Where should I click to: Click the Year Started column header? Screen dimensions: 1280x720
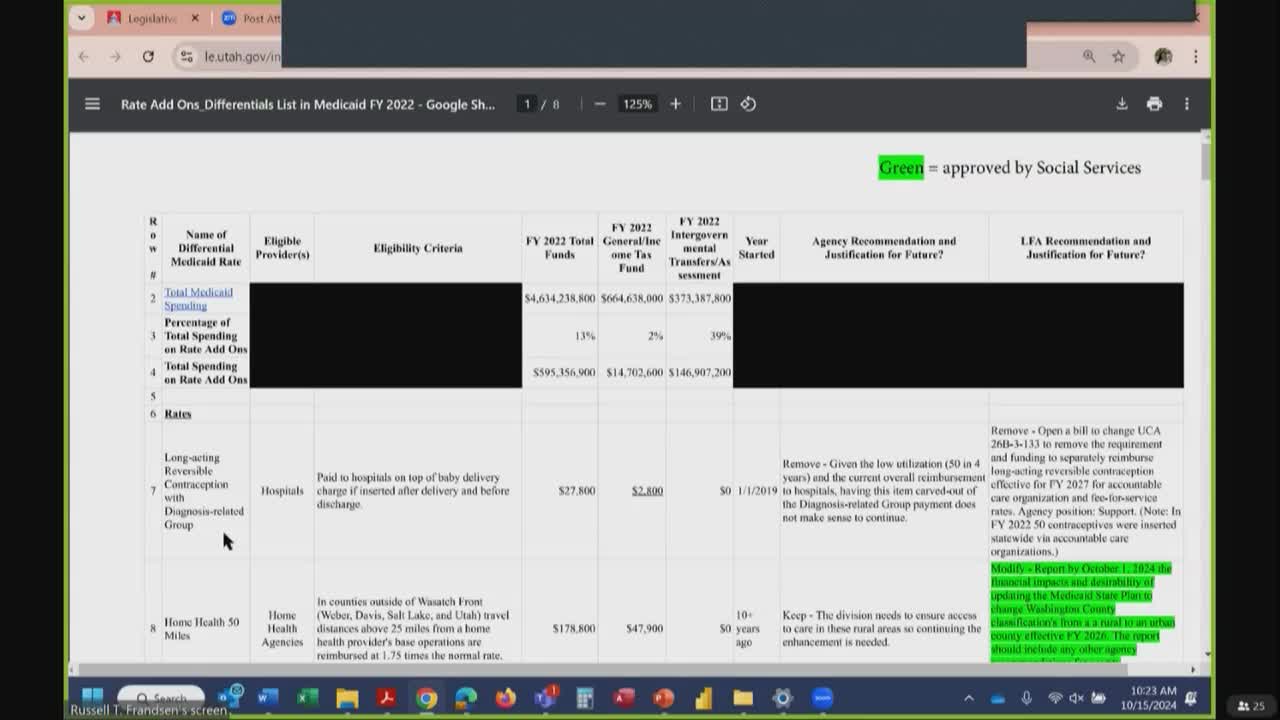point(756,248)
